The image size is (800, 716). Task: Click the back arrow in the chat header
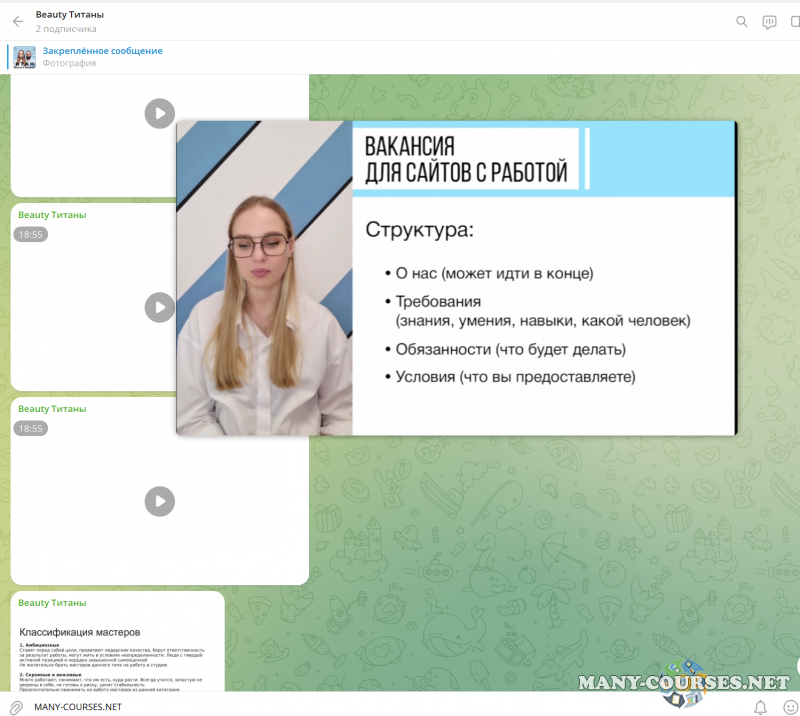coord(18,21)
